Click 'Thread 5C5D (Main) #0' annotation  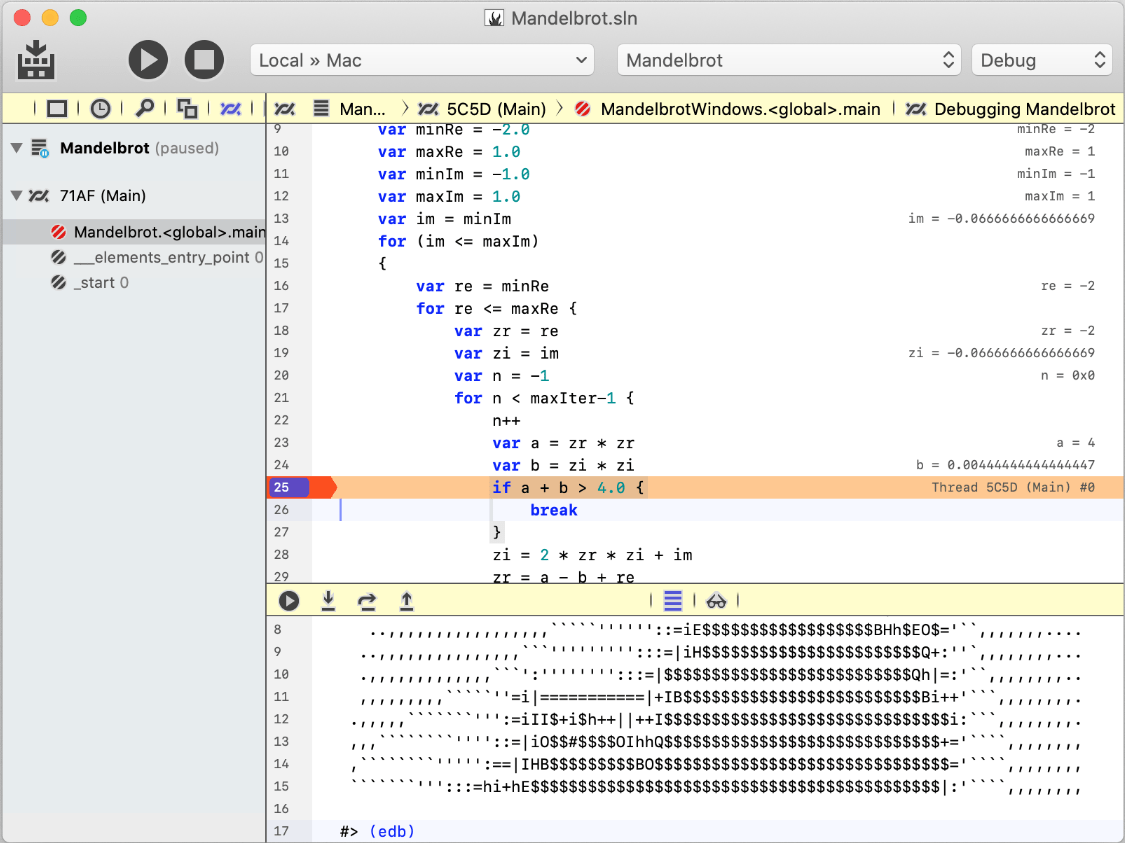tap(1013, 487)
